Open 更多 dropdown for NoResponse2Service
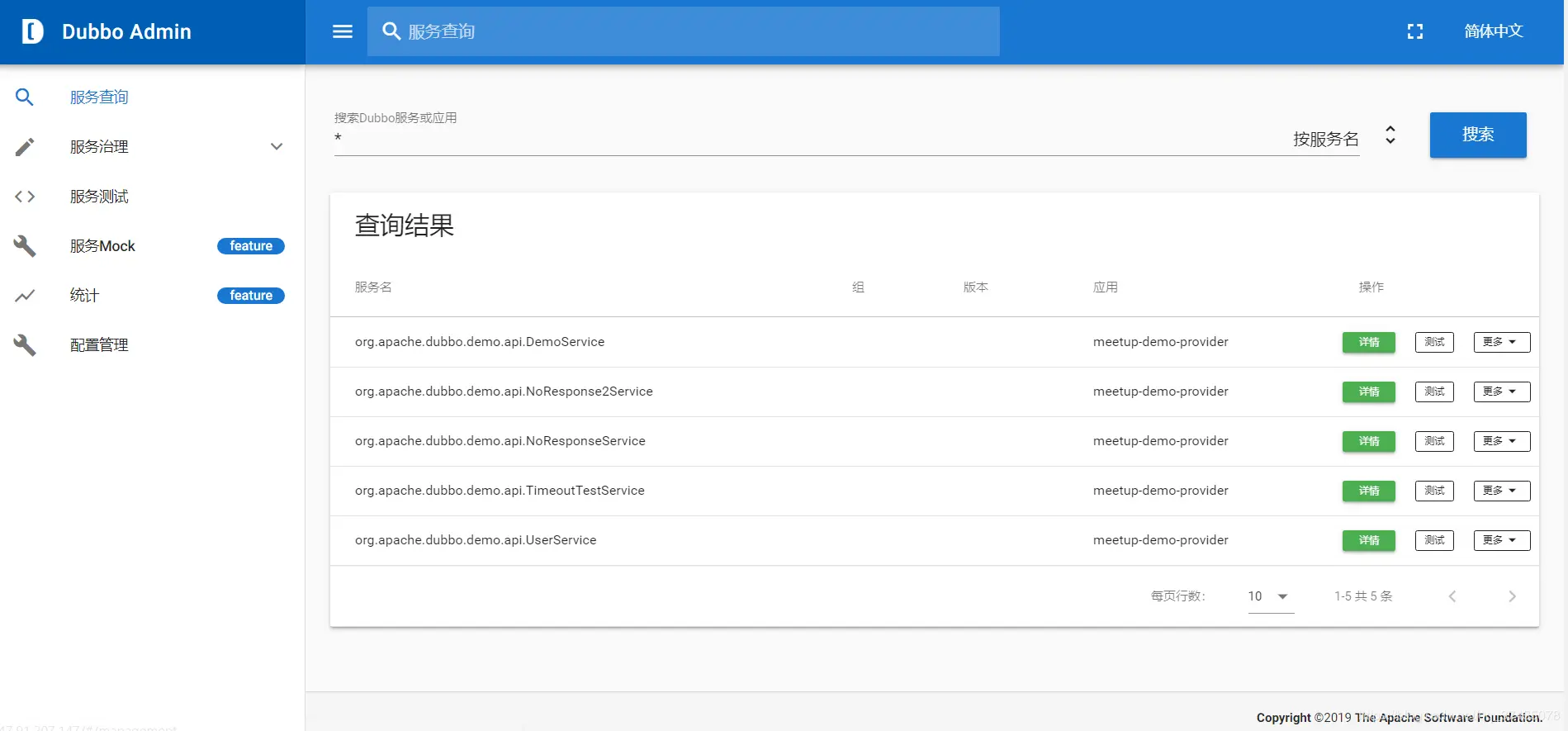The width and height of the screenshot is (1568, 731). pyautogui.click(x=1502, y=392)
